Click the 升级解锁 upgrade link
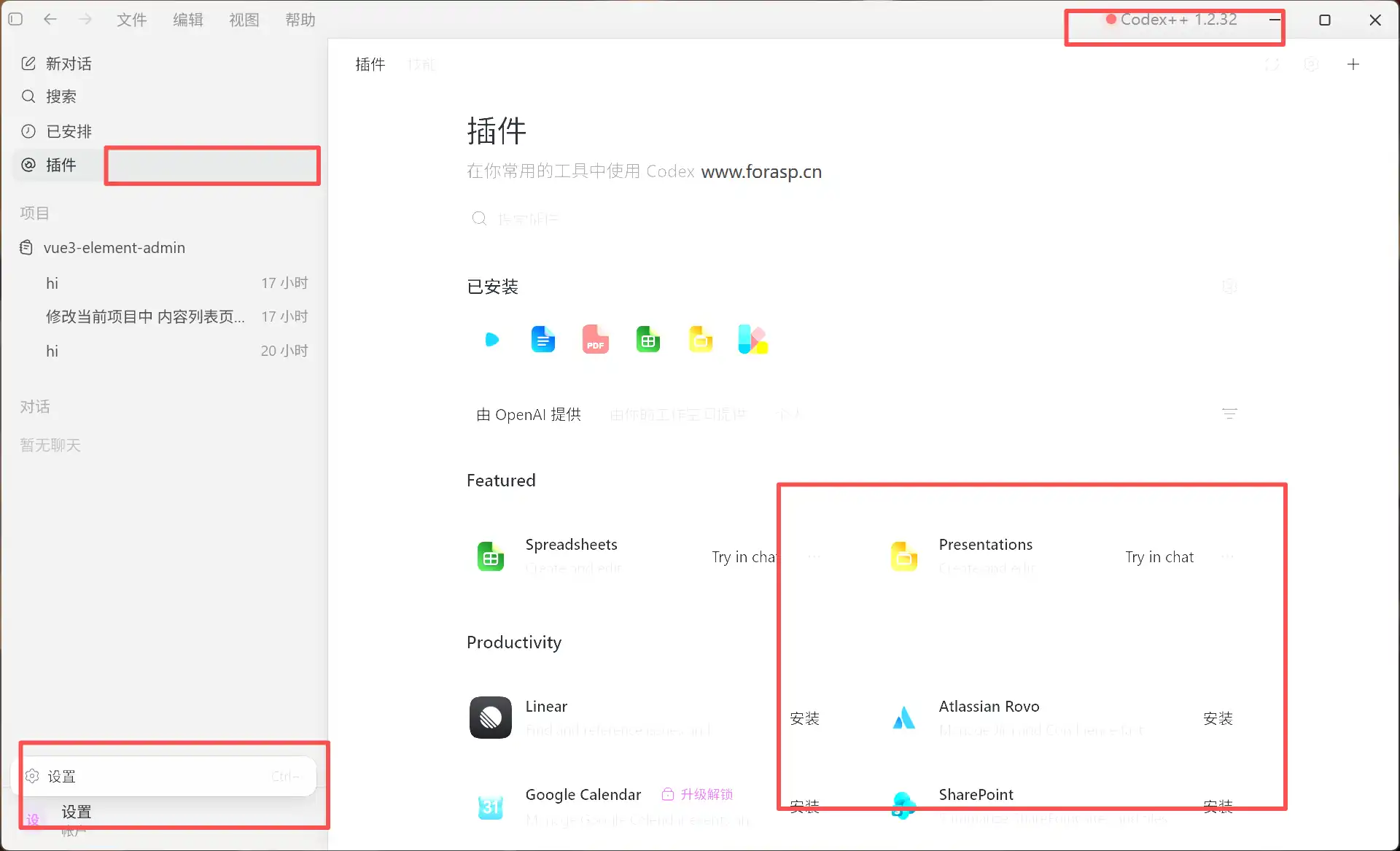 click(x=697, y=794)
